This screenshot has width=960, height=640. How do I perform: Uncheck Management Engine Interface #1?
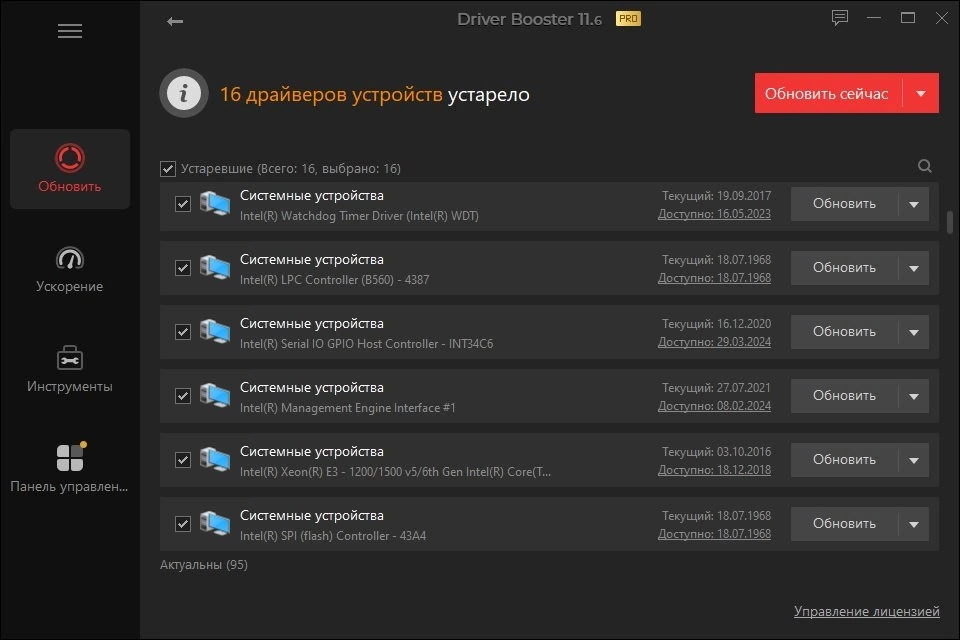182,396
